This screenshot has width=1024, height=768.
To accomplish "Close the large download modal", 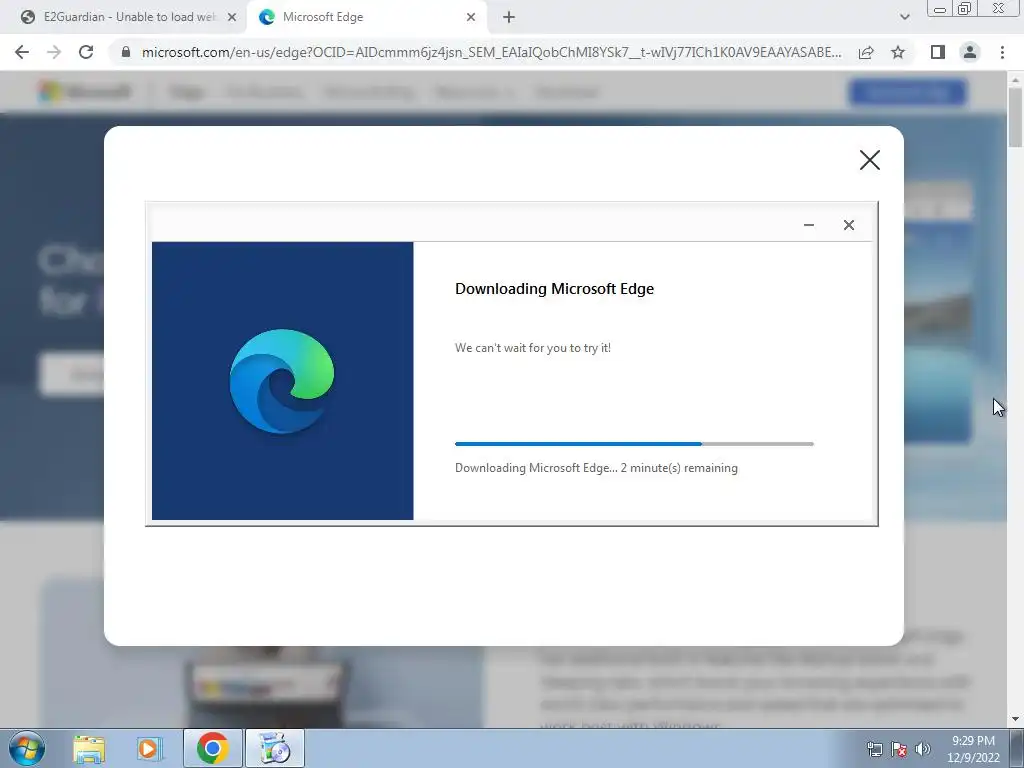I will point(869,160).
